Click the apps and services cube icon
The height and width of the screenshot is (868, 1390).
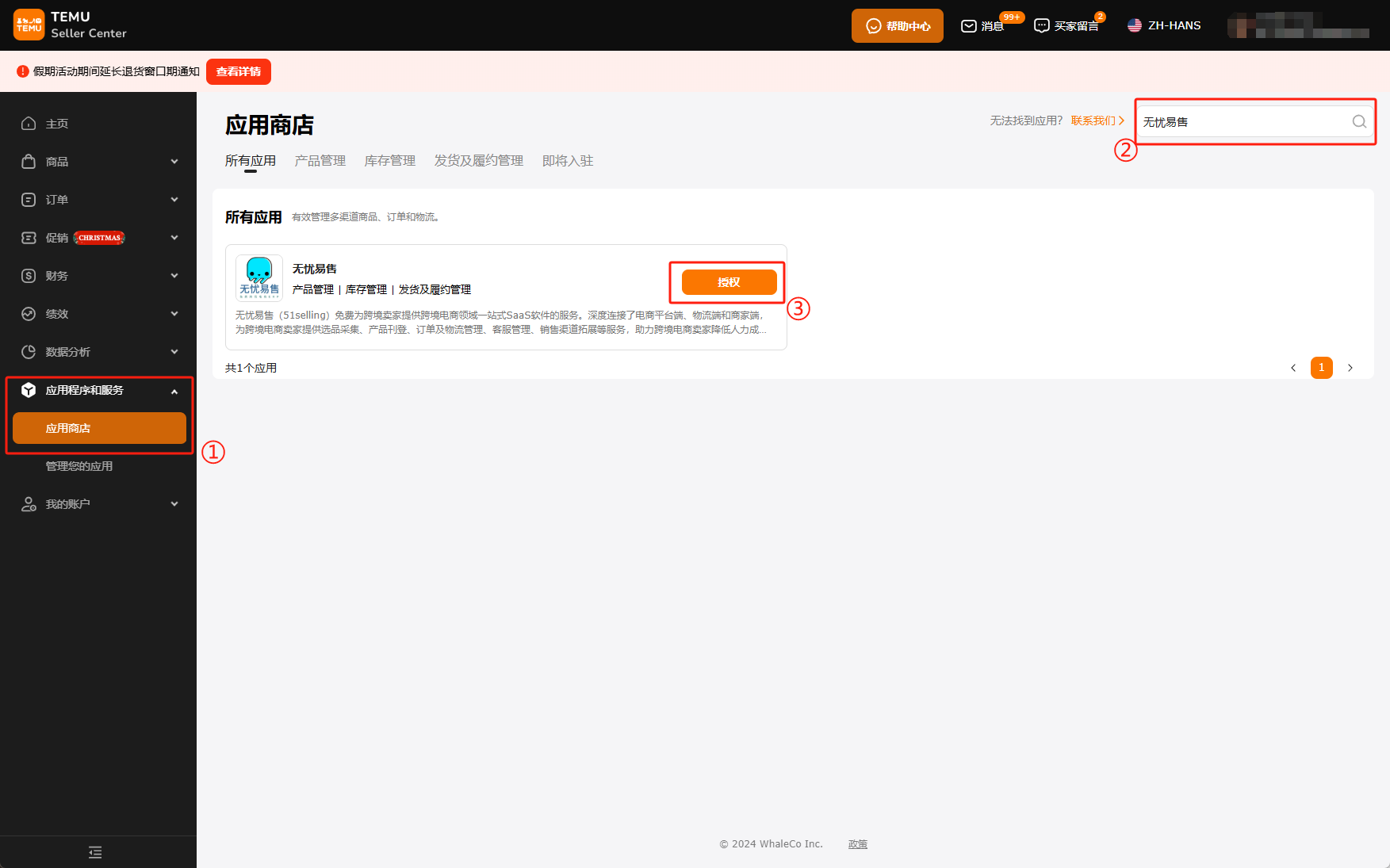pyautogui.click(x=29, y=390)
